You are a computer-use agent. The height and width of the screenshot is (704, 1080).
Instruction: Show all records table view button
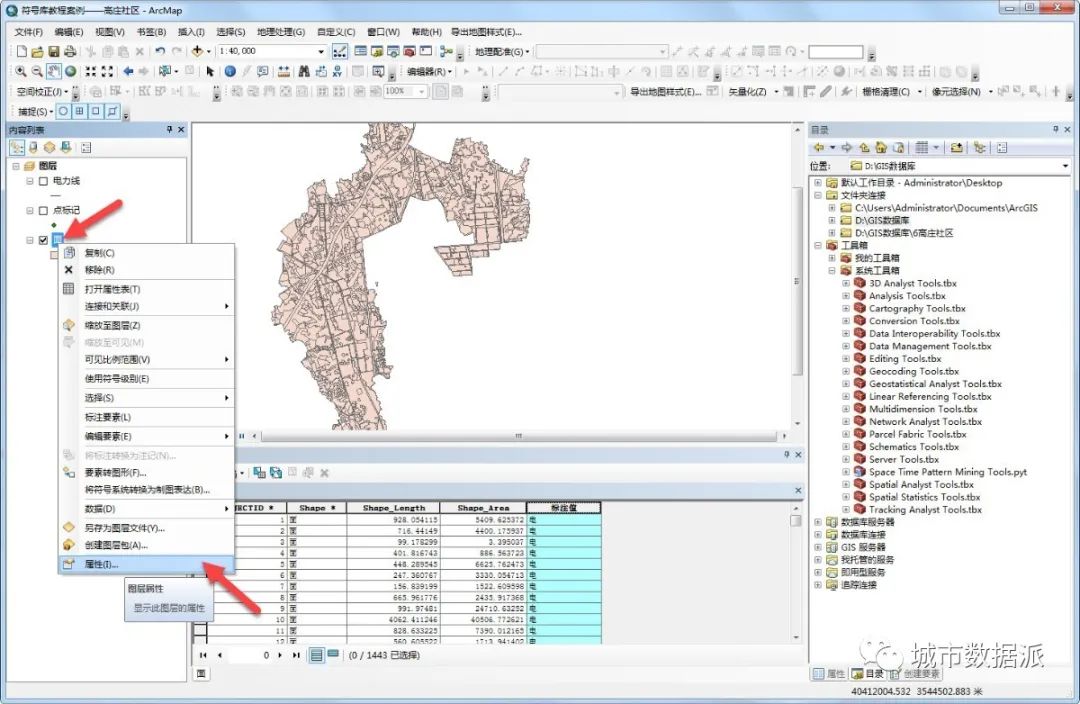point(316,655)
